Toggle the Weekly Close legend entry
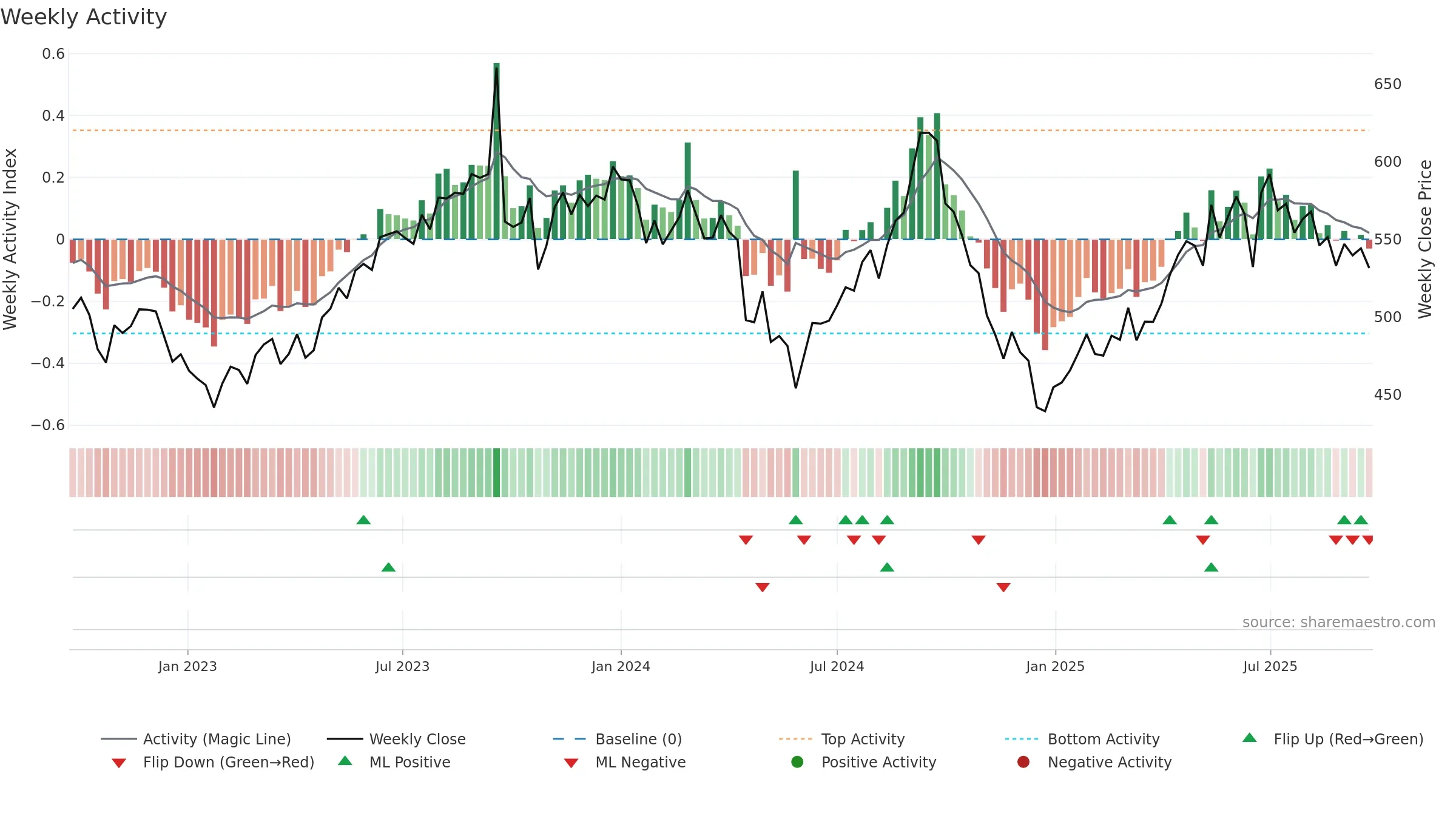Screen dimensions: 1456x819 (x=396, y=739)
